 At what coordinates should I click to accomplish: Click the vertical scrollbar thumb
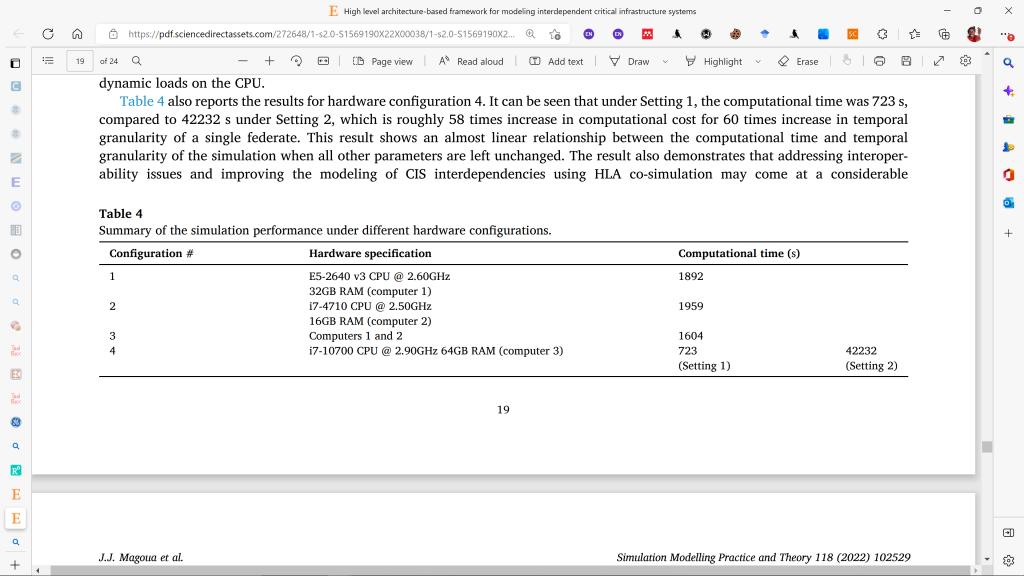(x=987, y=446)
